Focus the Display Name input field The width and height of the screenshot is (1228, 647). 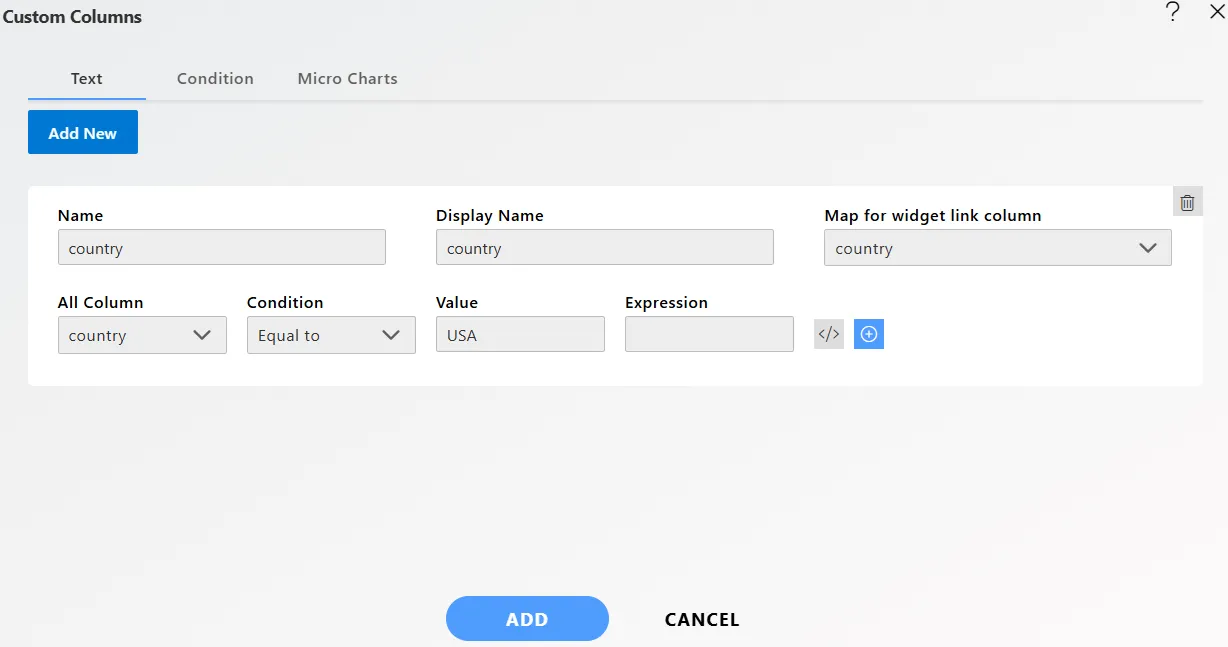tap(604, 247)
